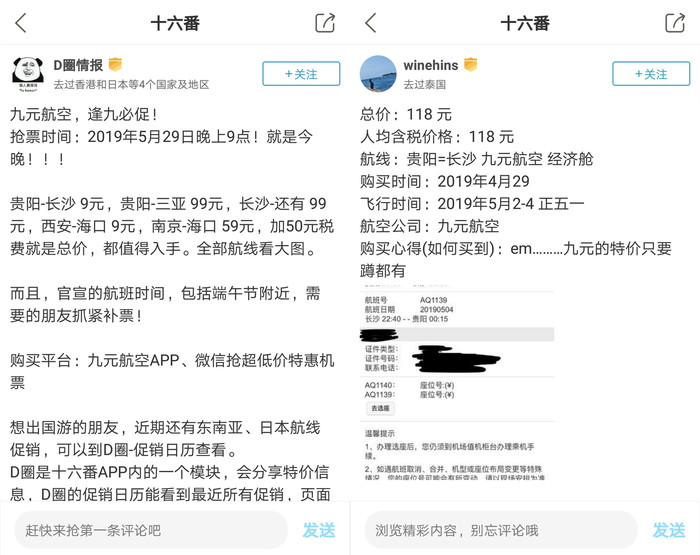This screenshot has width=700, height=555.
Task: Tap 去过香港和日本等4个国家及地区 travel info
Action: click(x=131, y=84)
